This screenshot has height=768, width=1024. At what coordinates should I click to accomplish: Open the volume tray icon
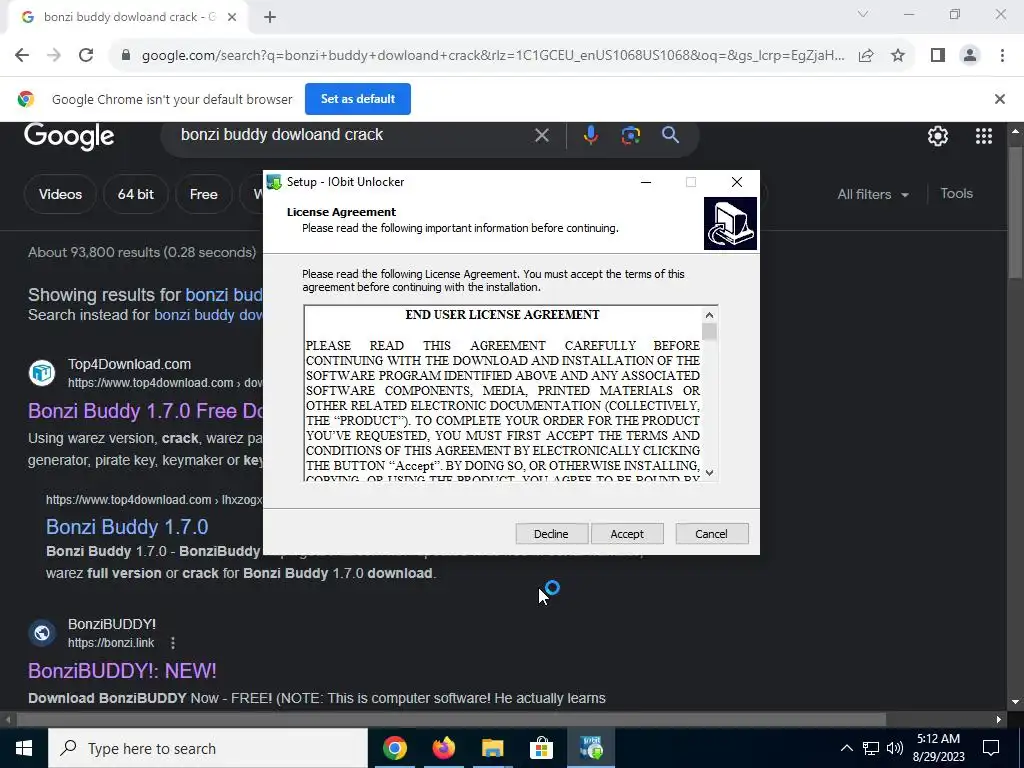(895, 748)
